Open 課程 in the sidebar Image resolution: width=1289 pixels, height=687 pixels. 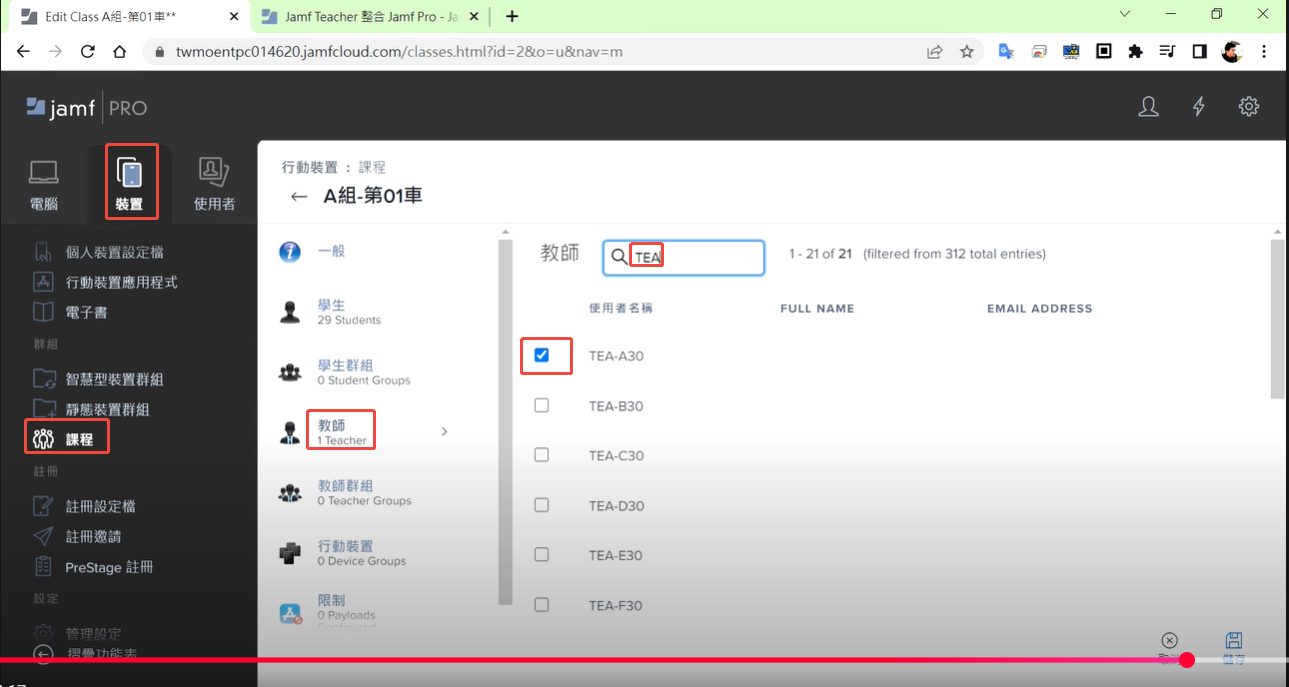tap(79, 439)
